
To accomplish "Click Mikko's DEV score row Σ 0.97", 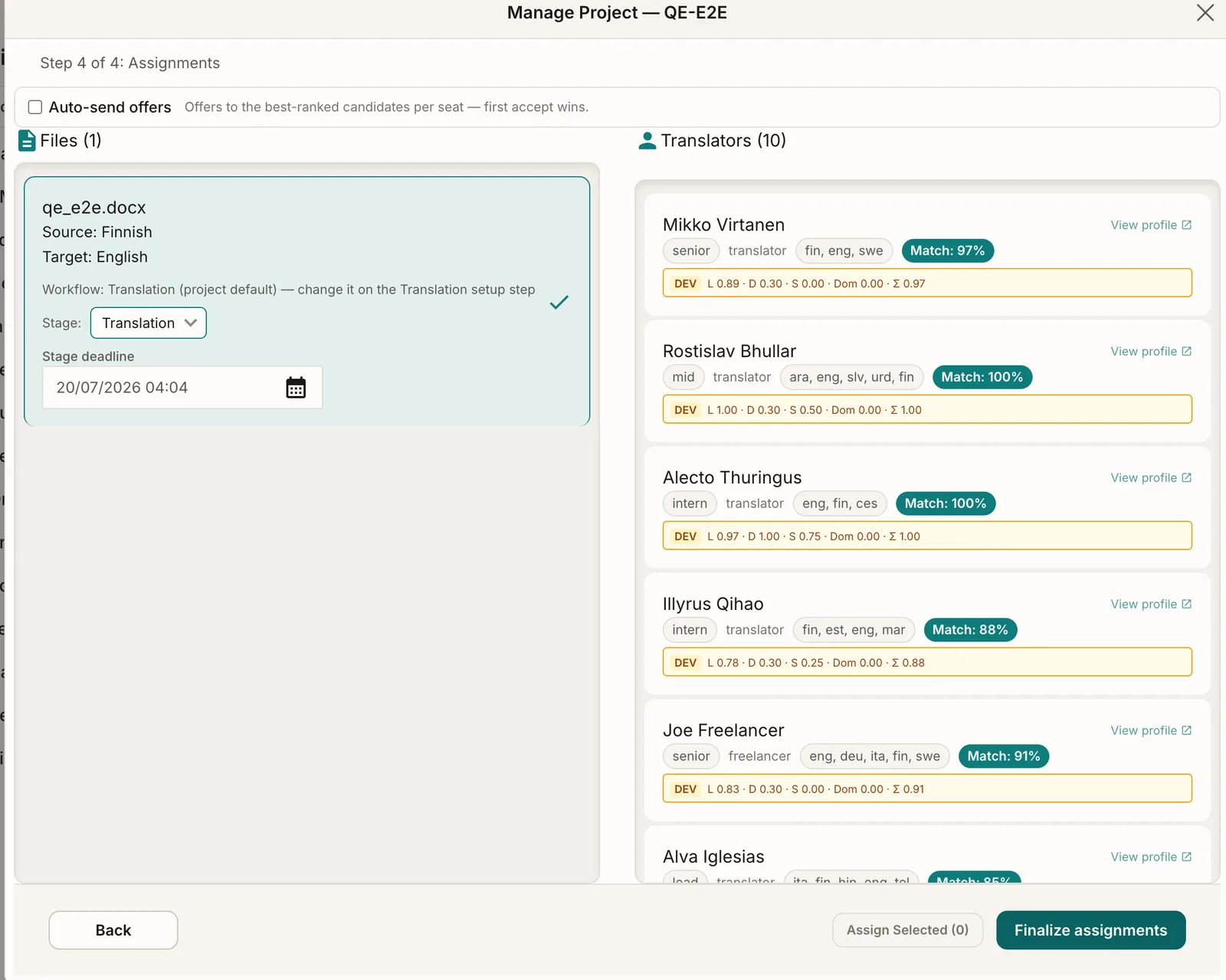I will 927,283.
